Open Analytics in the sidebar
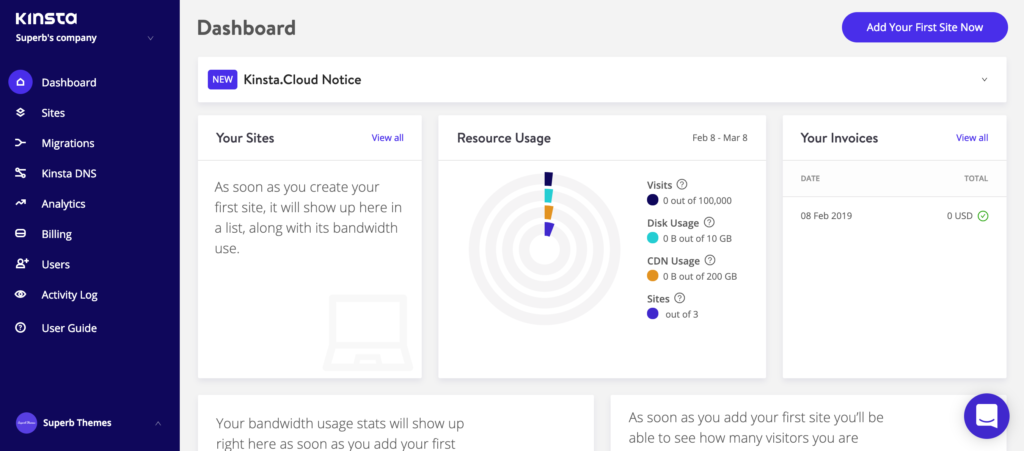The height and width of the screenshot is (451, 1024). [63, 204]
